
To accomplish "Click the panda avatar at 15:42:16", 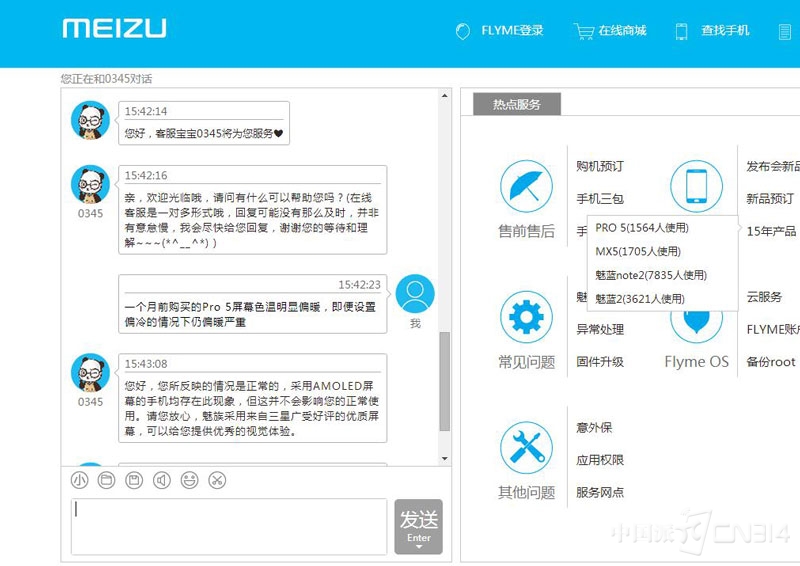I will coord(90,184).
